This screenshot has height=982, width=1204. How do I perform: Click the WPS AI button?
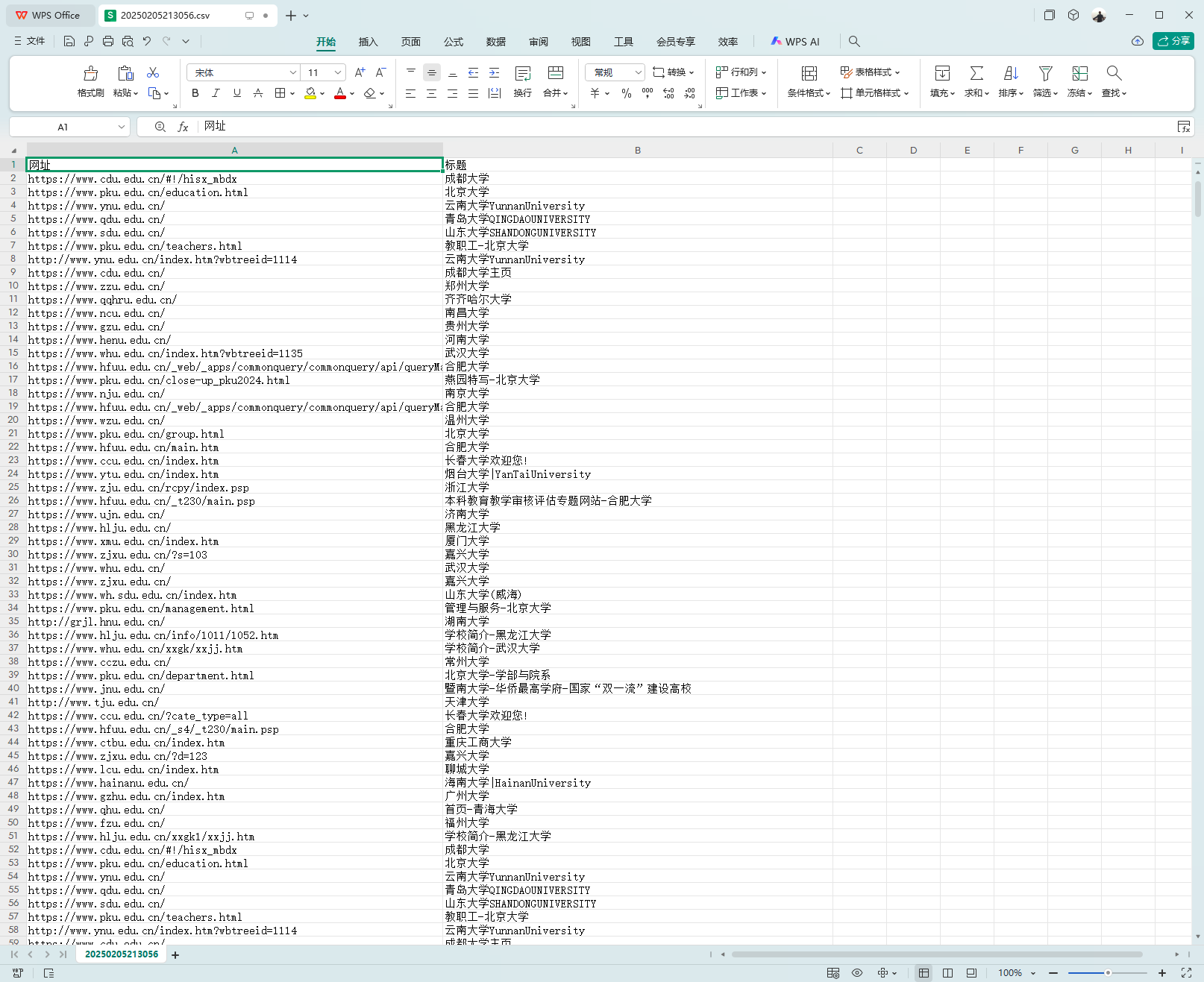pos(795,42)
